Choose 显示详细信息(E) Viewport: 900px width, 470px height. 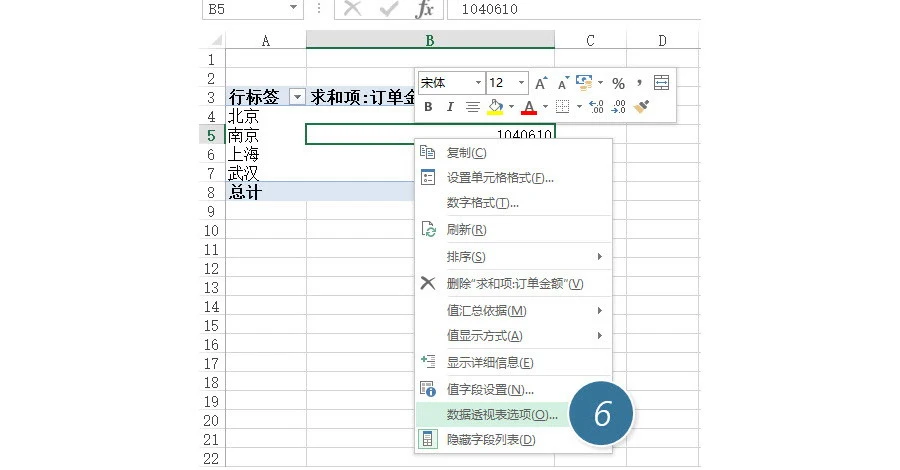click(513, 363)
